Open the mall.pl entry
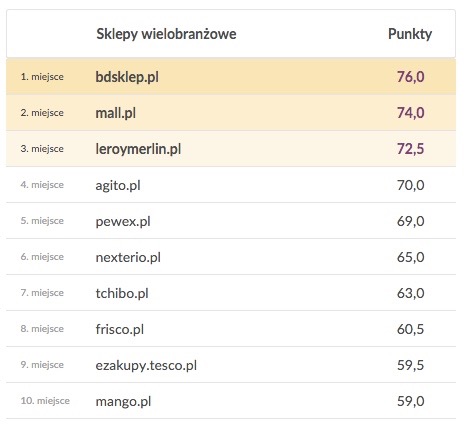 point(115,113)
